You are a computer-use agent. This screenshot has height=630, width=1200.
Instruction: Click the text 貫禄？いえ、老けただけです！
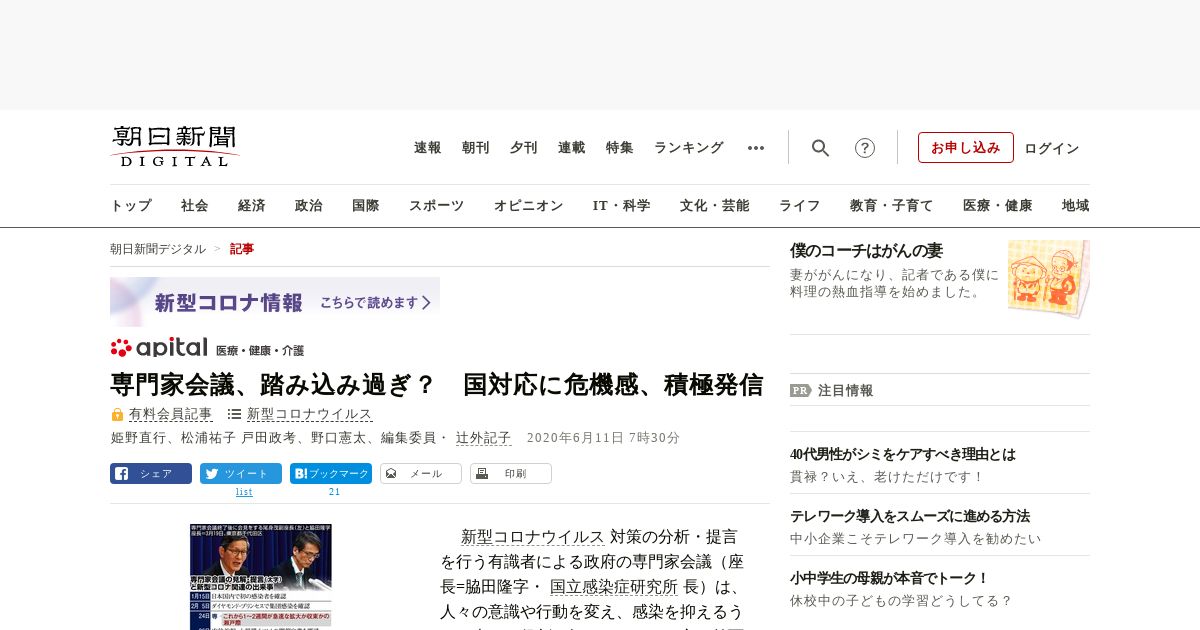click(887, 477)
